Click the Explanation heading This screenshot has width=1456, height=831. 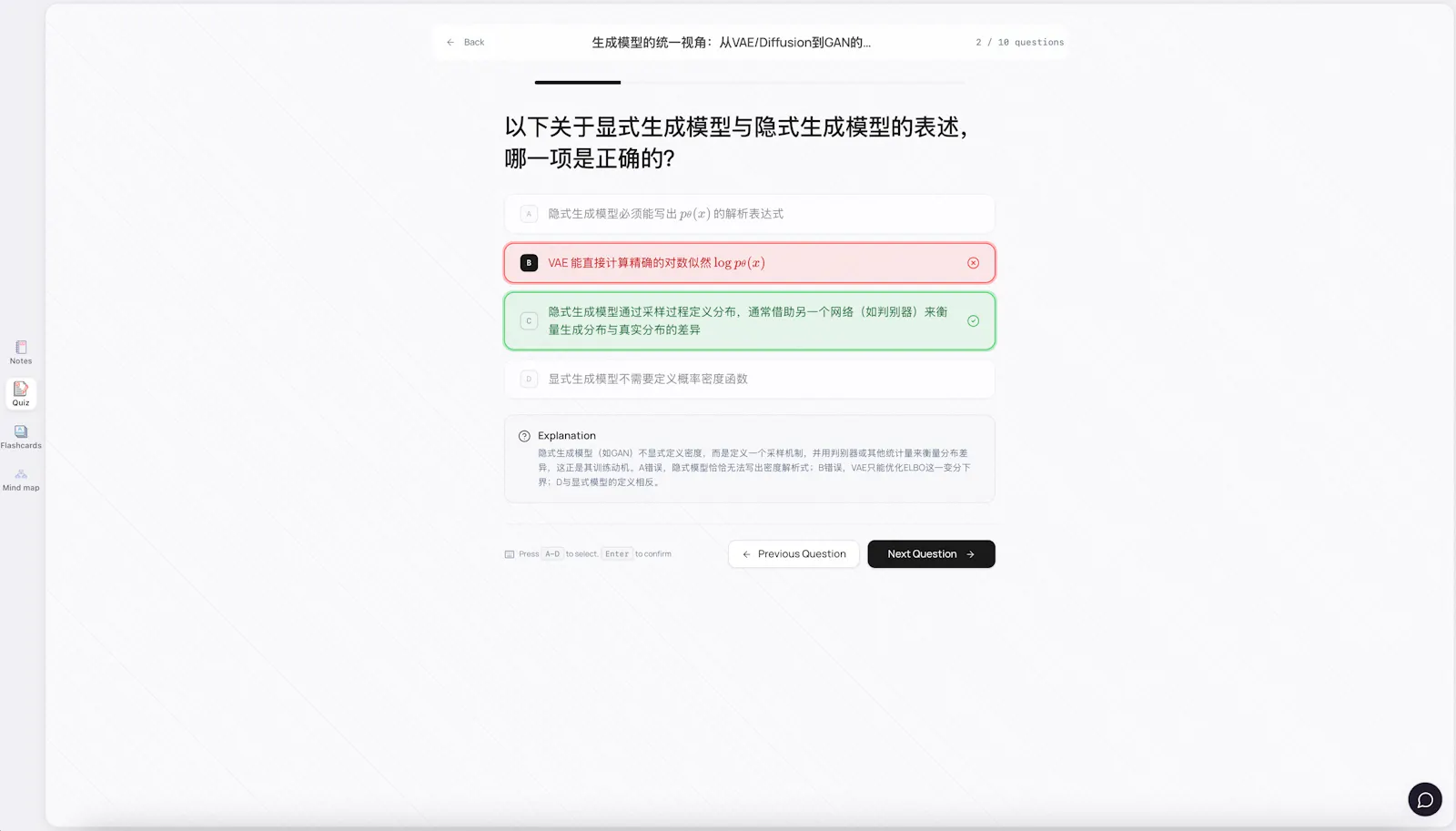point(566,436)
